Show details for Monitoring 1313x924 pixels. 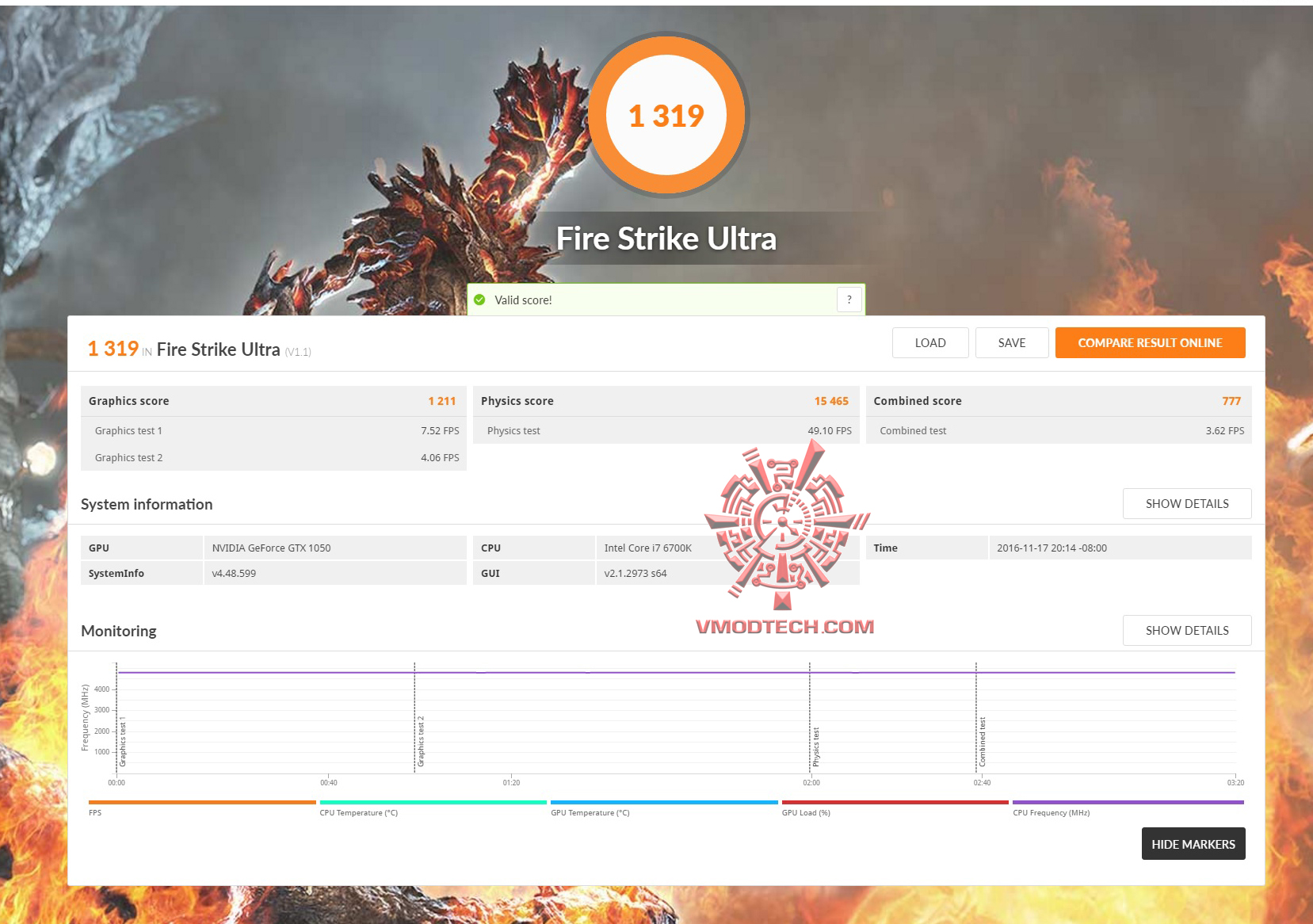[1187, 631]
